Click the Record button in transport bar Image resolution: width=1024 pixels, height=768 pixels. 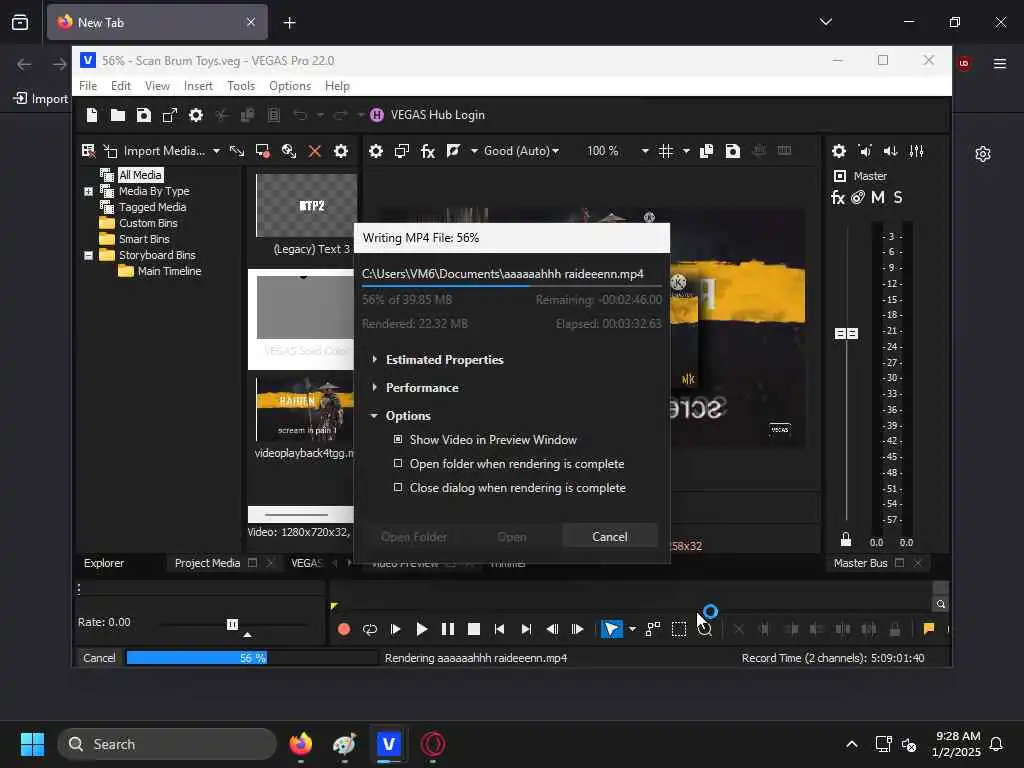(344, 629)
